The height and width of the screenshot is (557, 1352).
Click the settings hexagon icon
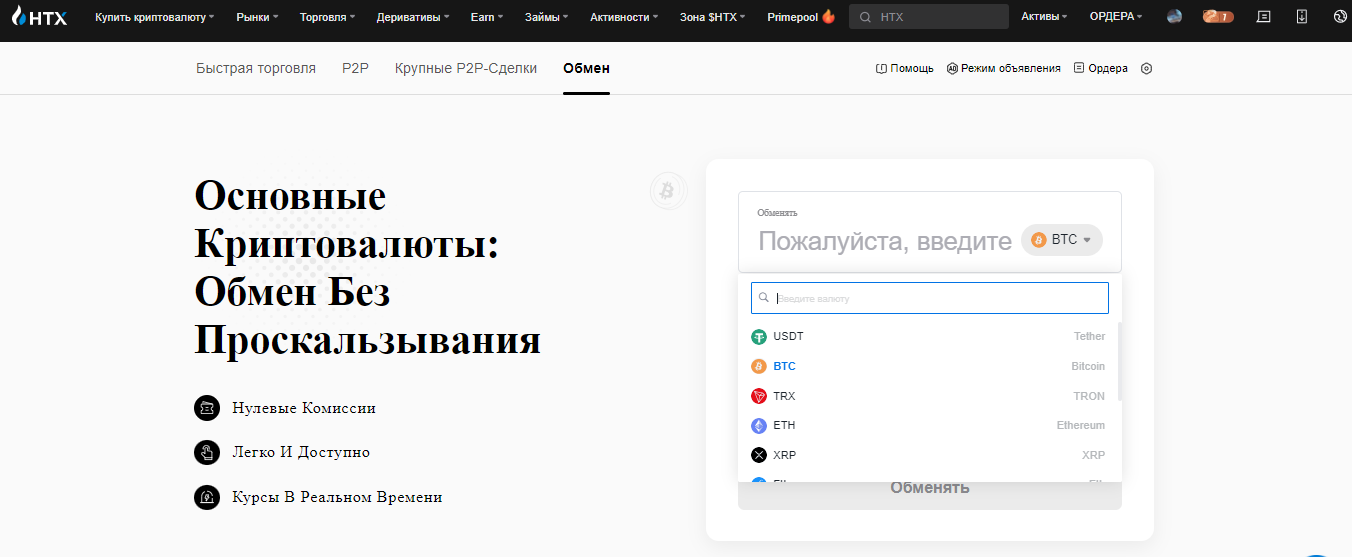coord(1146,68)
